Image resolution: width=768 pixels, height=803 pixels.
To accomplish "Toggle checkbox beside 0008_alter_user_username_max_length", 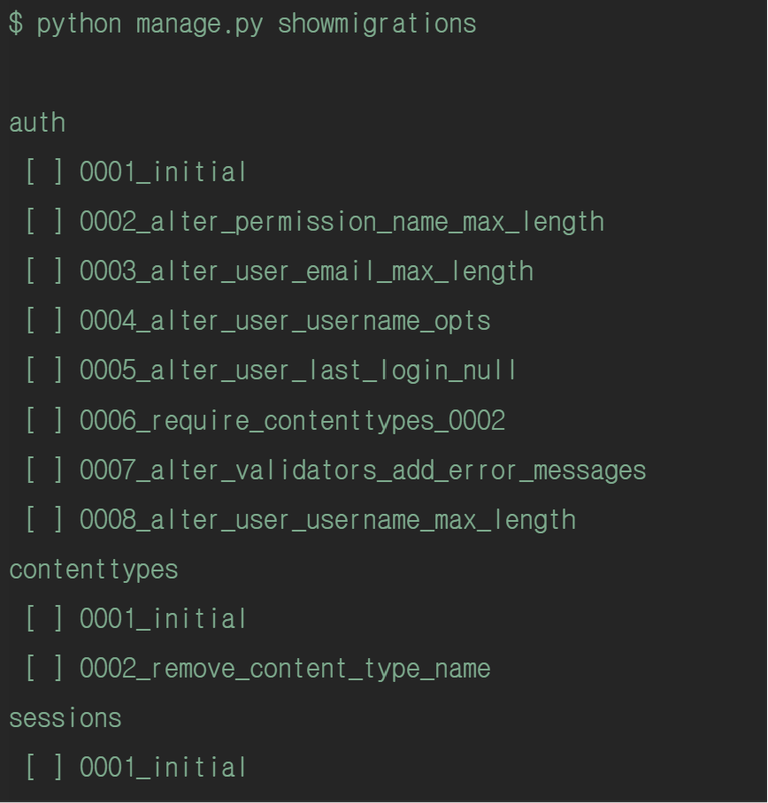I will pos(44,519).
